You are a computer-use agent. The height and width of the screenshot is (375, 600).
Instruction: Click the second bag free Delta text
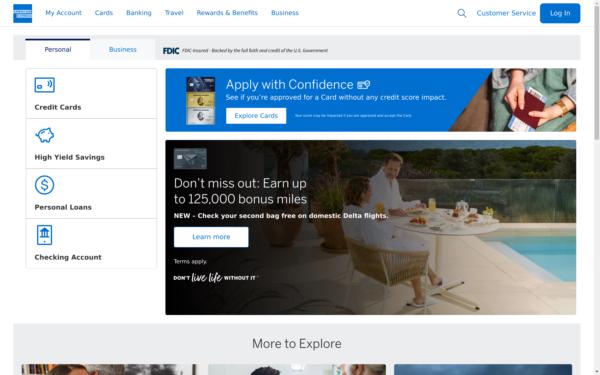(281, 216)
